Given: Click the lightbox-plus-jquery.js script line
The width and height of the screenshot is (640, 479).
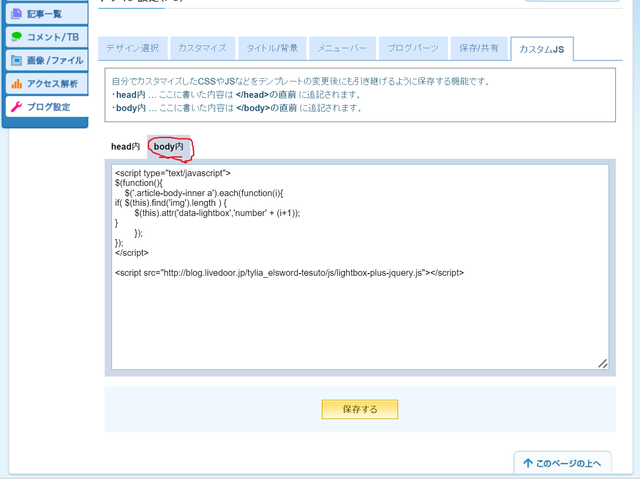Looking at the screenshot, I should coord(289,273).
